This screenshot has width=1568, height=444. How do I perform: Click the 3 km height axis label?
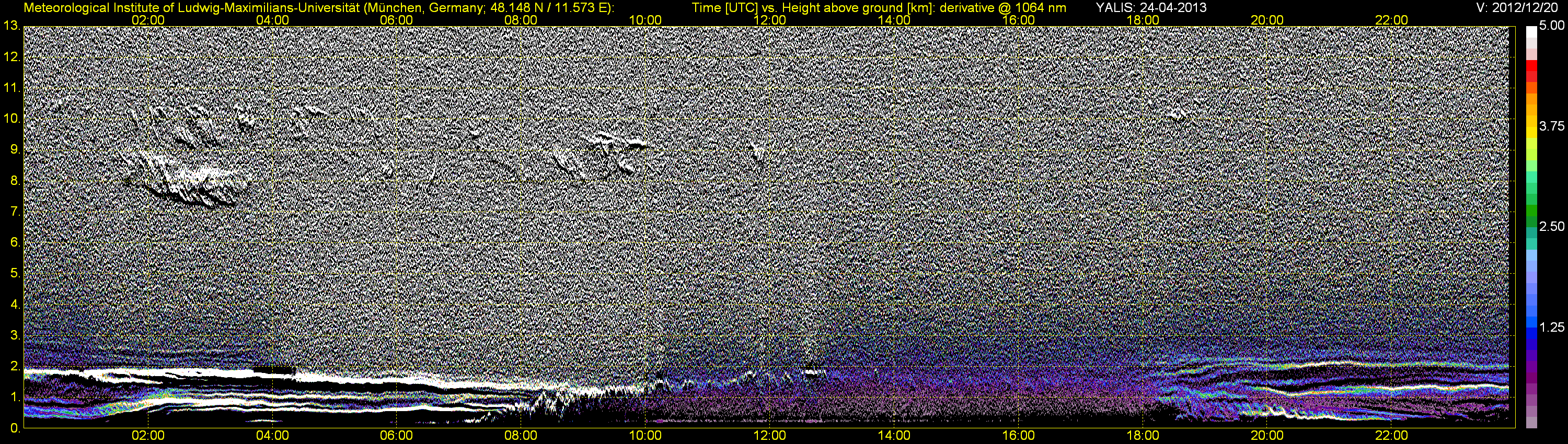click(15, 336)
